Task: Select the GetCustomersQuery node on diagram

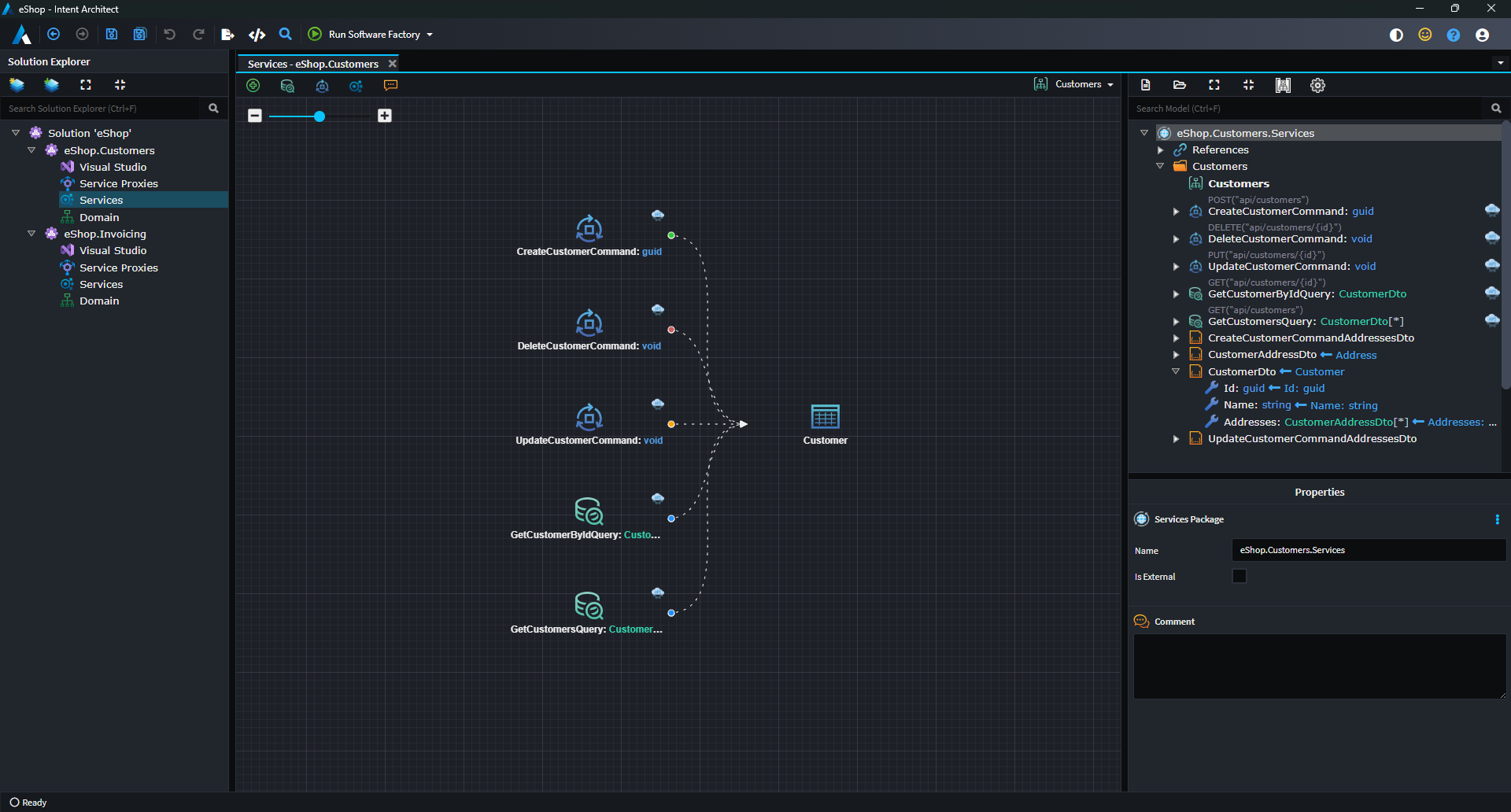Action: point(586,612)
